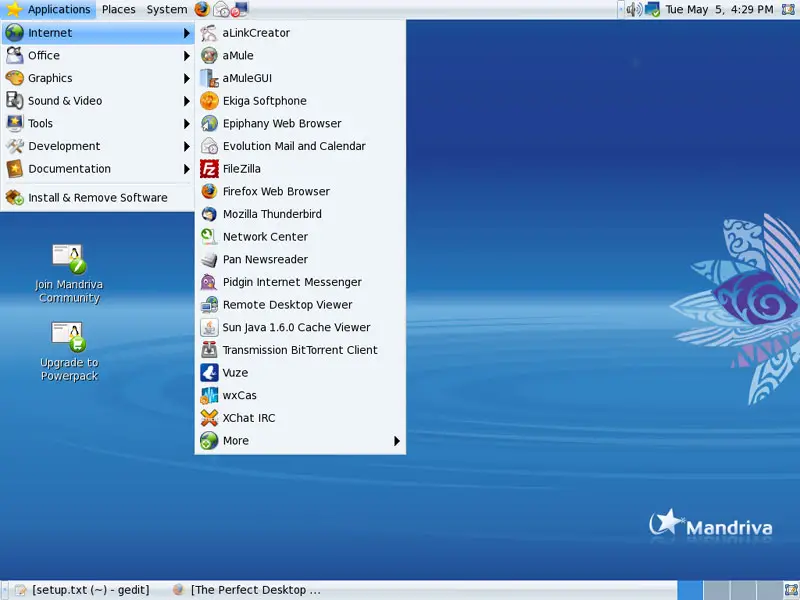Viewport: 800px width, 600px height.
Task: Launch aLinkCreator from the Internet menu
Action: pyautogui.click(x=300, y=33)
